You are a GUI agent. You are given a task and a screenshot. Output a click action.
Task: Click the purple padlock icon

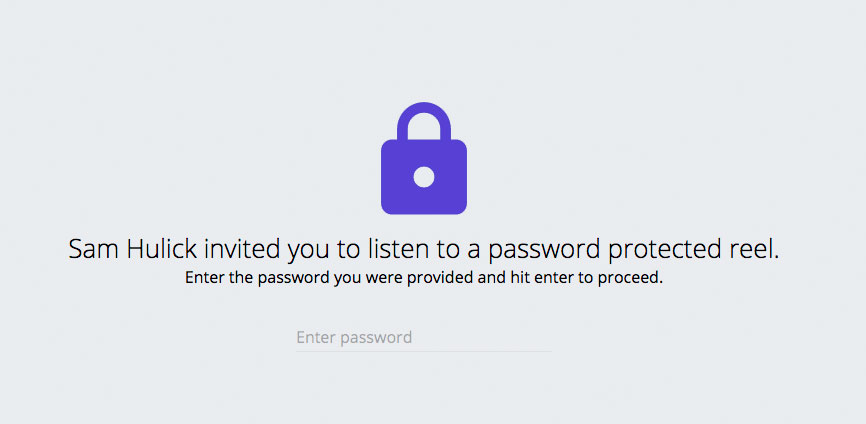tap(424, 158)
